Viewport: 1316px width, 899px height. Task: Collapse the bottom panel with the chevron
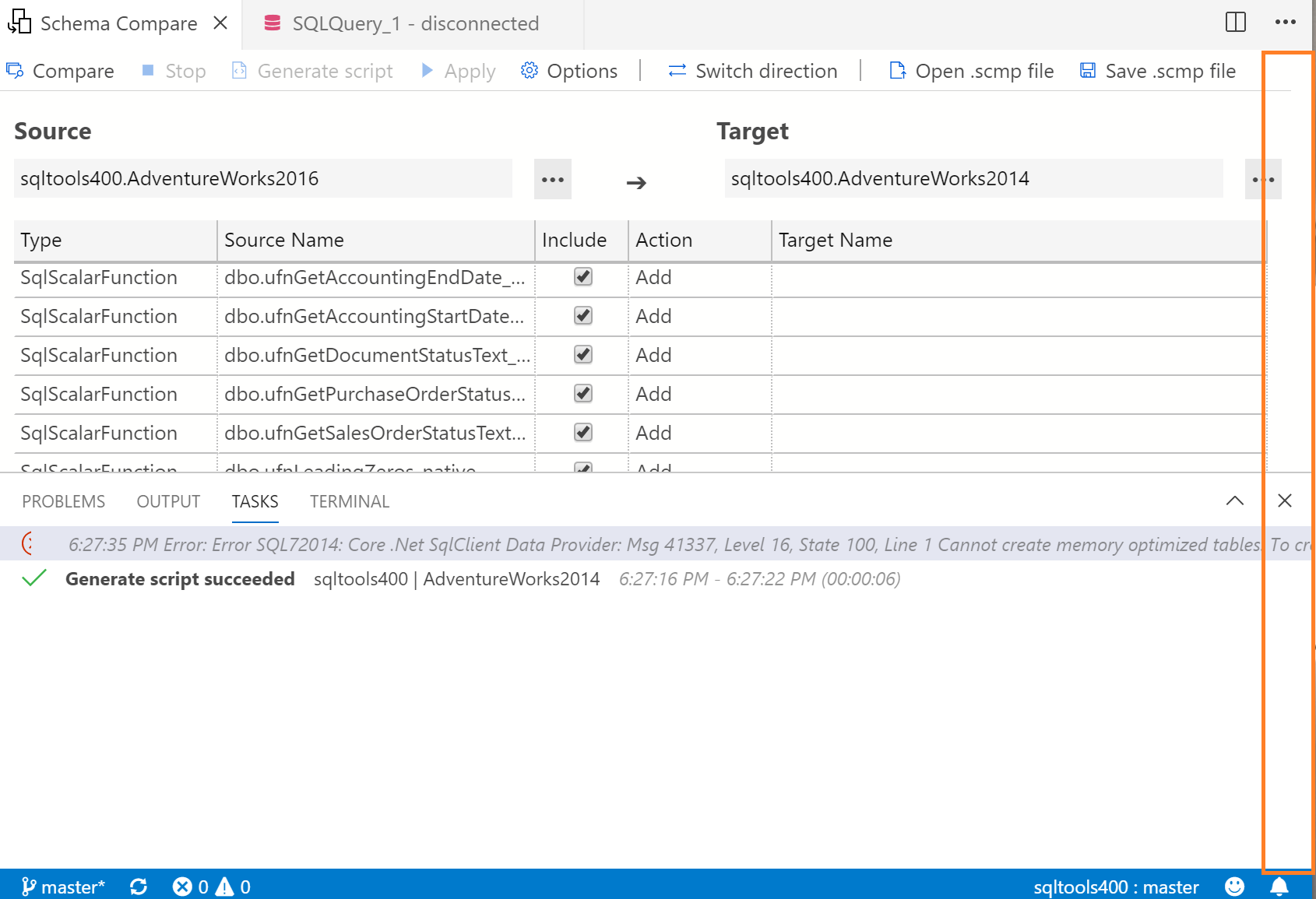(x=1234, y=501)
